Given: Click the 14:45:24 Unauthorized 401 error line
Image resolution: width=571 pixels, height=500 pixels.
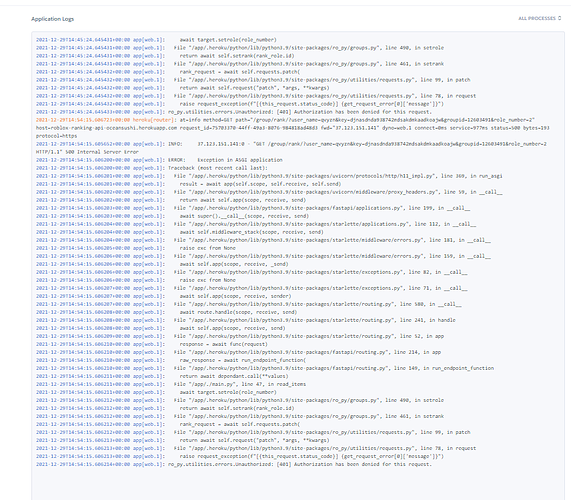Looking at the screenshot, I should [x=234, y=112].
